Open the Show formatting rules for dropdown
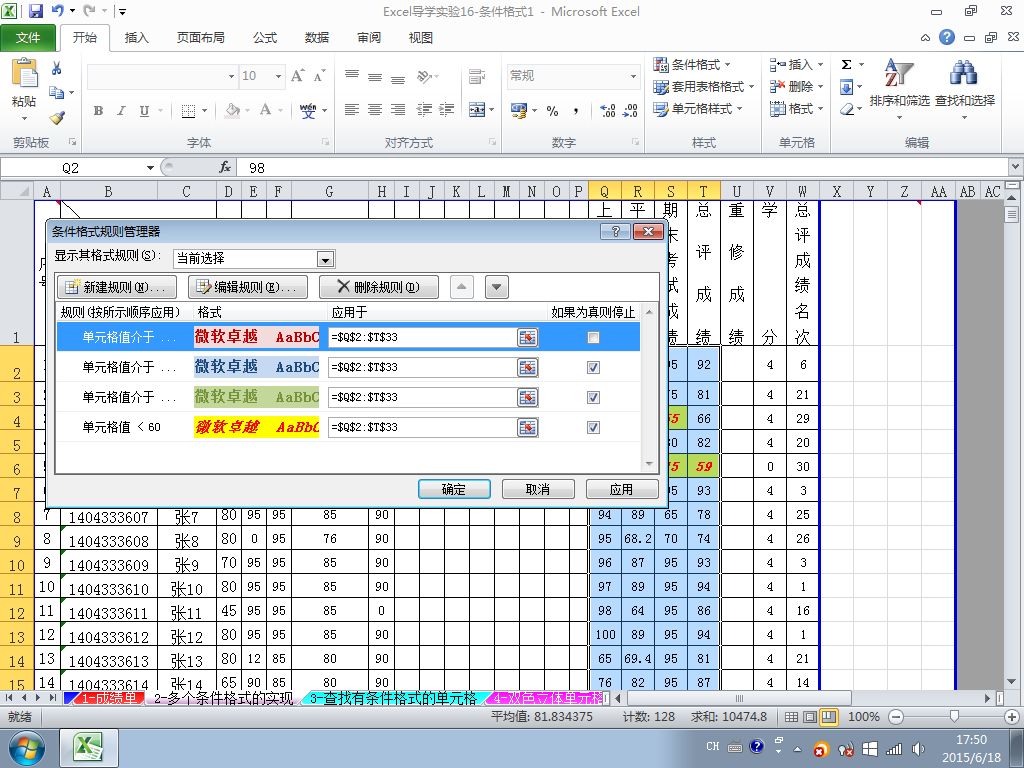Image resolution: width=1024 pixels, height=768 pixels. coord(325,259)
